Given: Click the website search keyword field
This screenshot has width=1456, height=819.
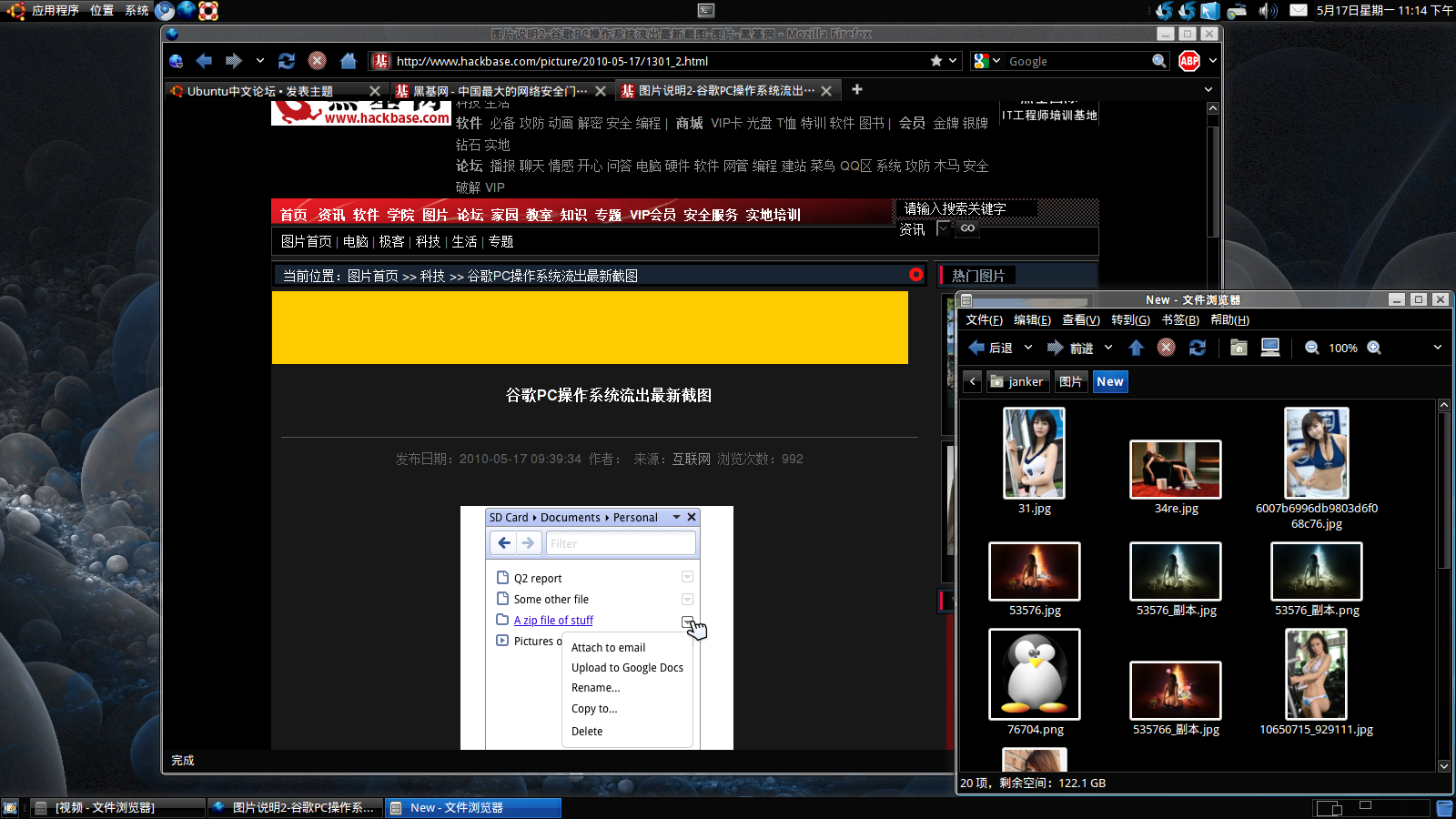Looking at the screenshot, I should (x=966, y=208).
